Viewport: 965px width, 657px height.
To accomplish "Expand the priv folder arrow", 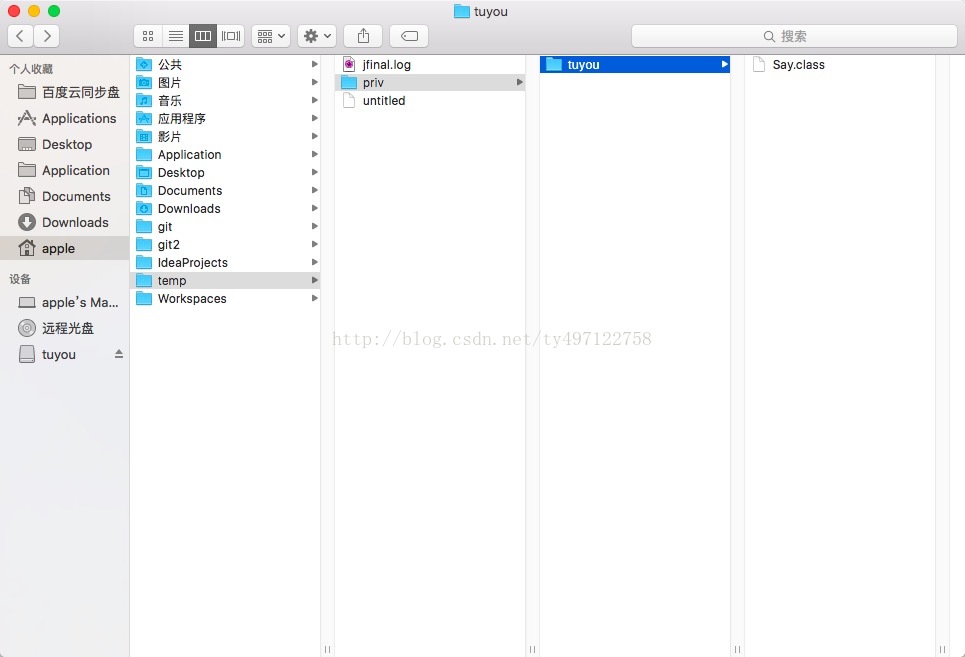I will point(519,82).
